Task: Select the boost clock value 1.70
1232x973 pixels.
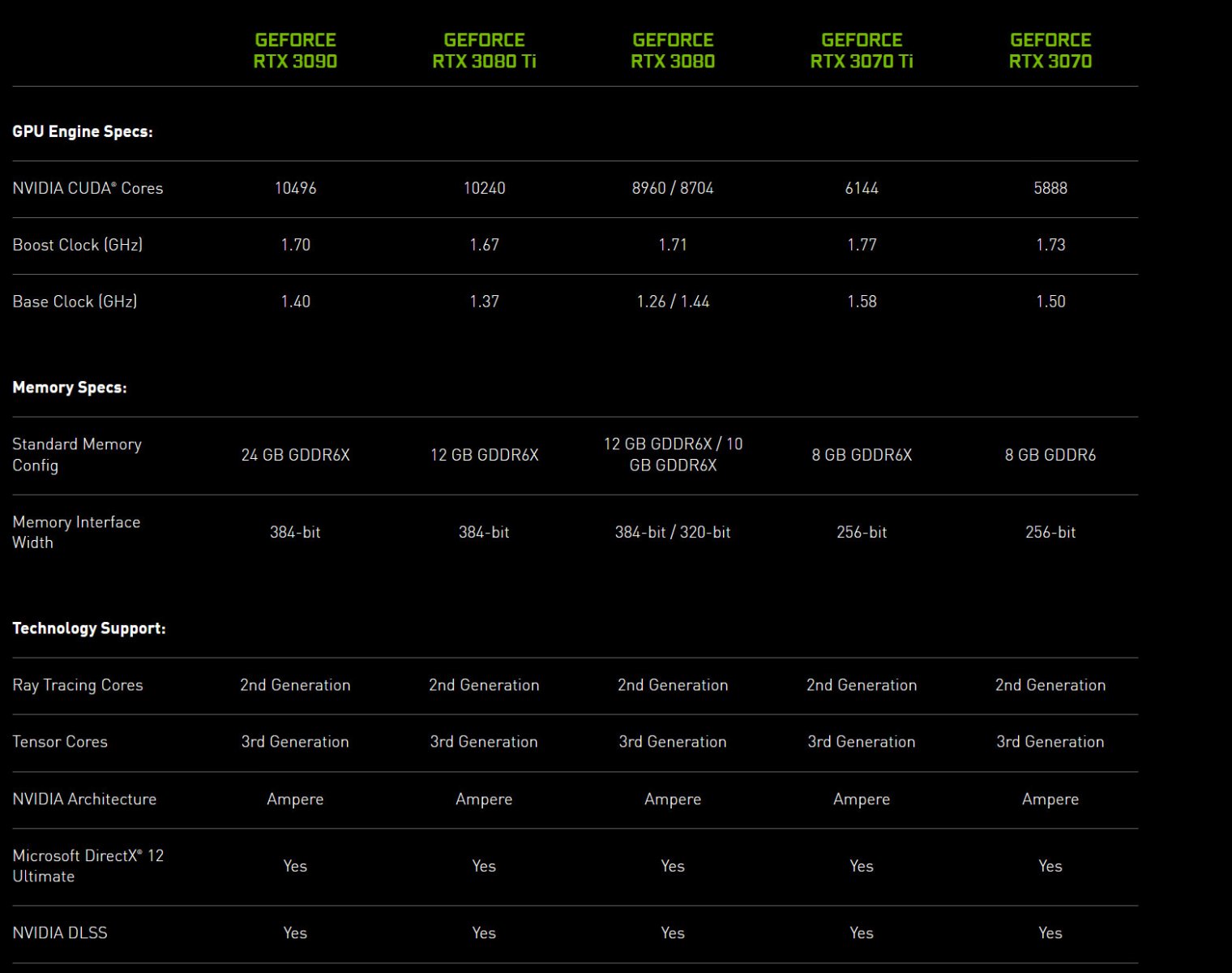Action: click(295, 245)
